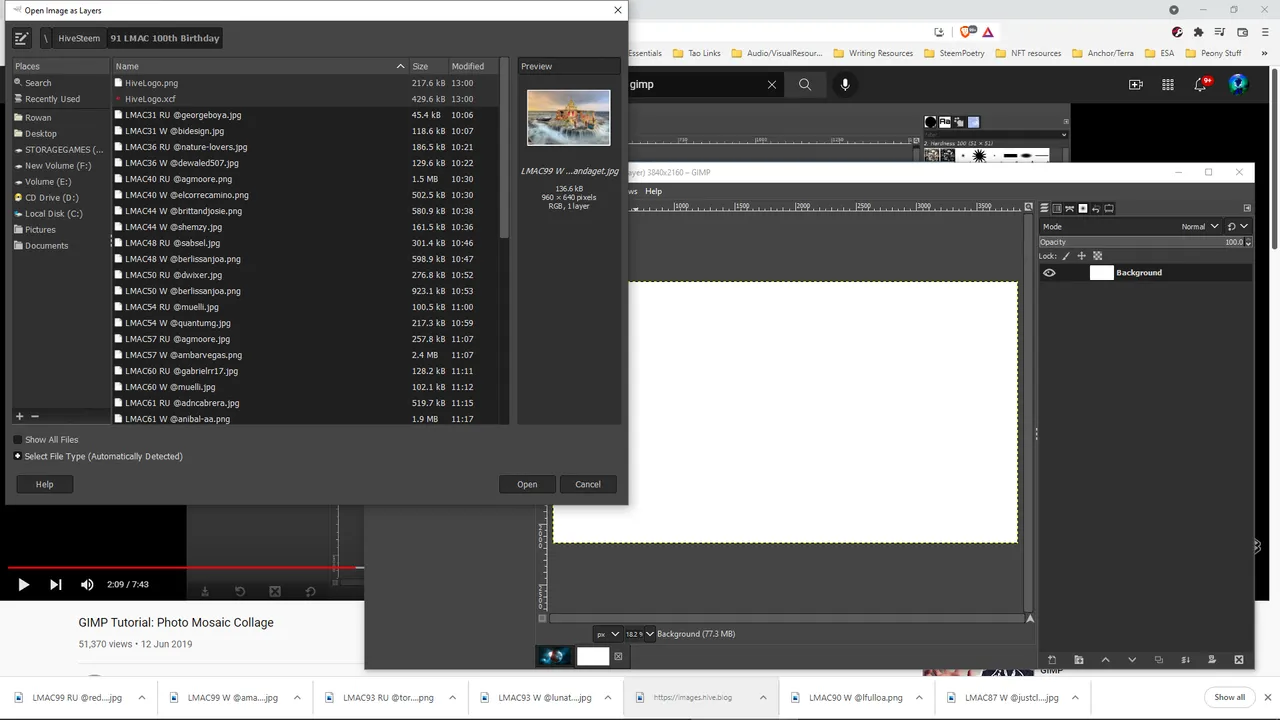1280x720 pixels.
Task: Click the Help menu in GIMP
Action: (653, 191)
